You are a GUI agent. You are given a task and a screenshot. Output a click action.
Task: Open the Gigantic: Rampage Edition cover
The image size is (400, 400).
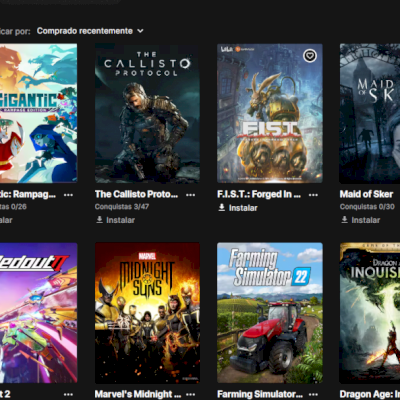(38, 113)
